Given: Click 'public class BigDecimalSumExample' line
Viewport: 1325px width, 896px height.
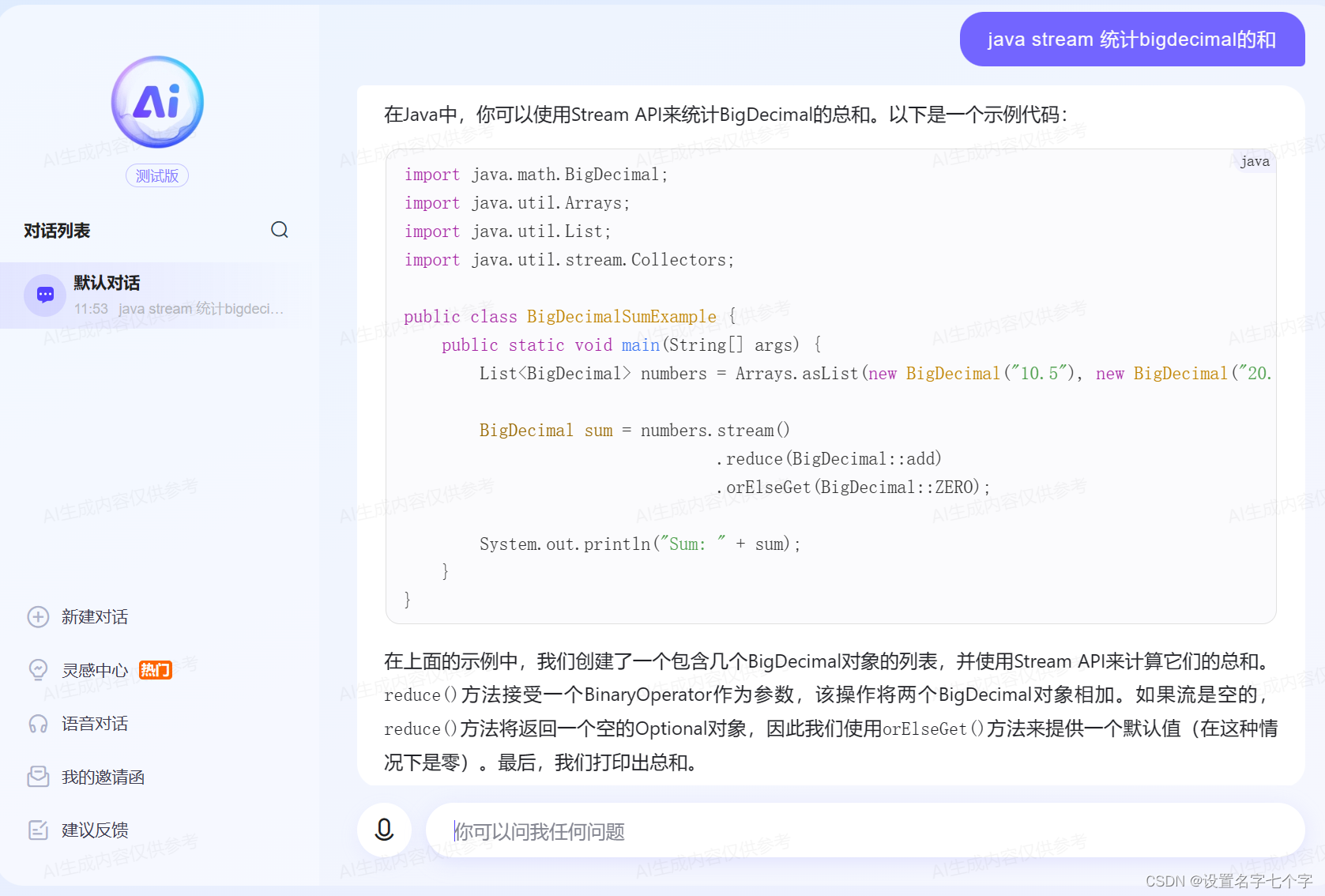Looking at the screenshot, I should [x=570, y=317].
